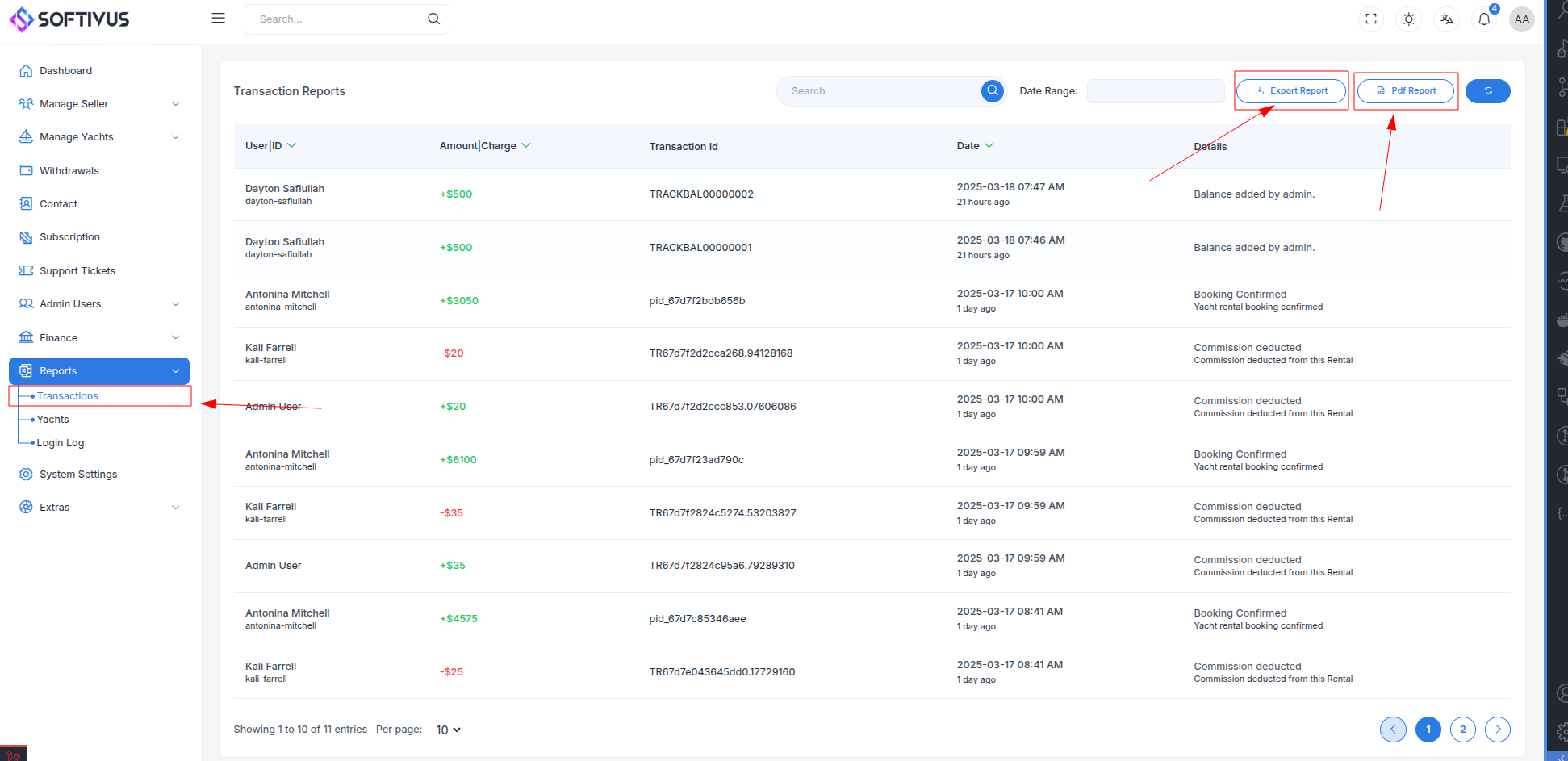Expand the Admin Users submenu chevron
Image resolution: width=1568 pixels, height=761 pixels.
(175, 303)
